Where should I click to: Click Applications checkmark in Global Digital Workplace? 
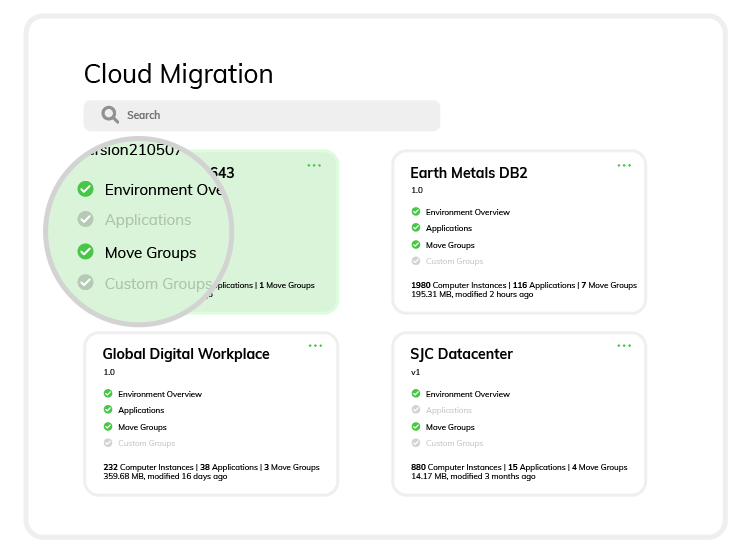click(108, 409)
